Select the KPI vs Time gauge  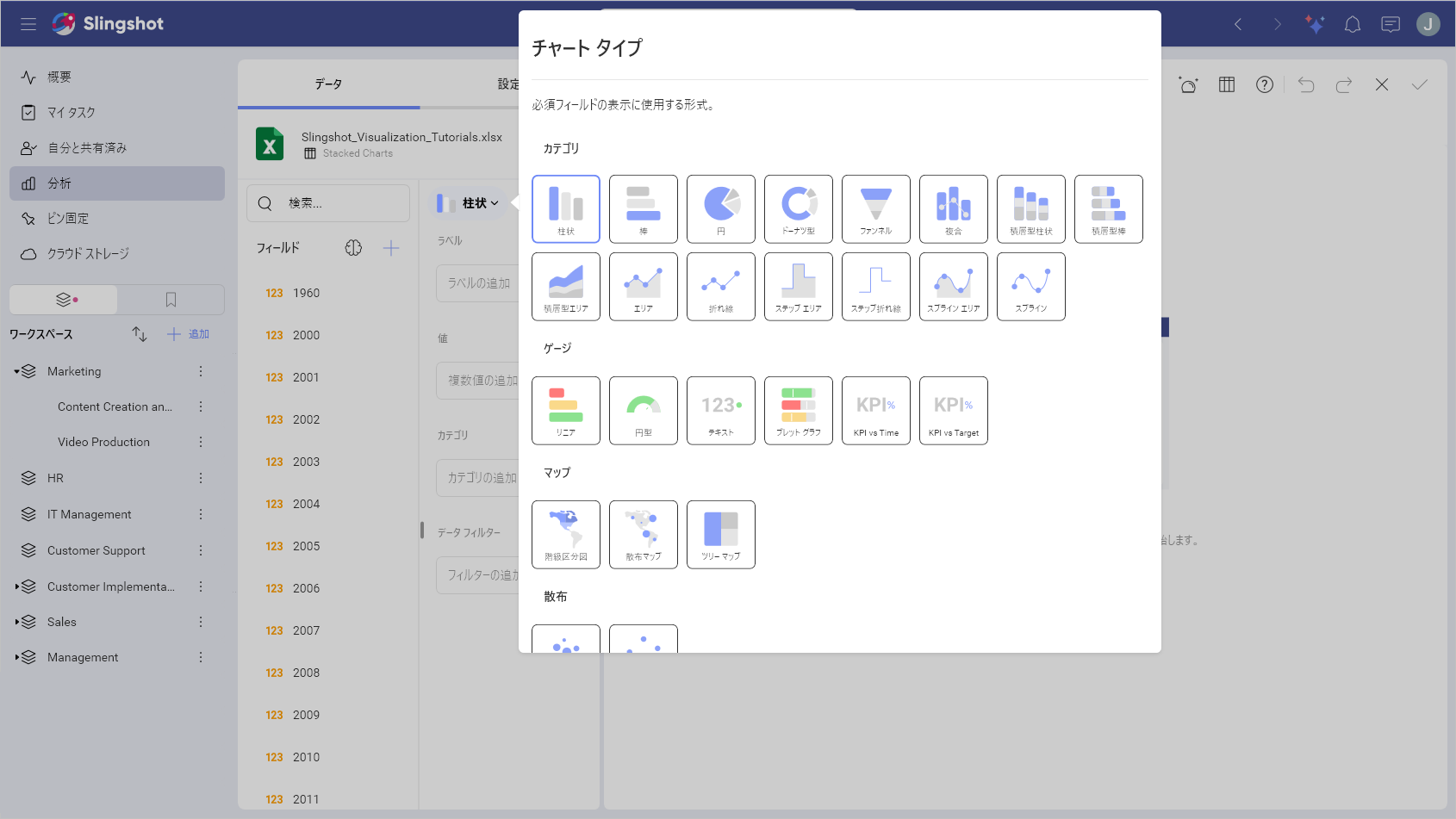pyautogui.click(x=876, y=411)
